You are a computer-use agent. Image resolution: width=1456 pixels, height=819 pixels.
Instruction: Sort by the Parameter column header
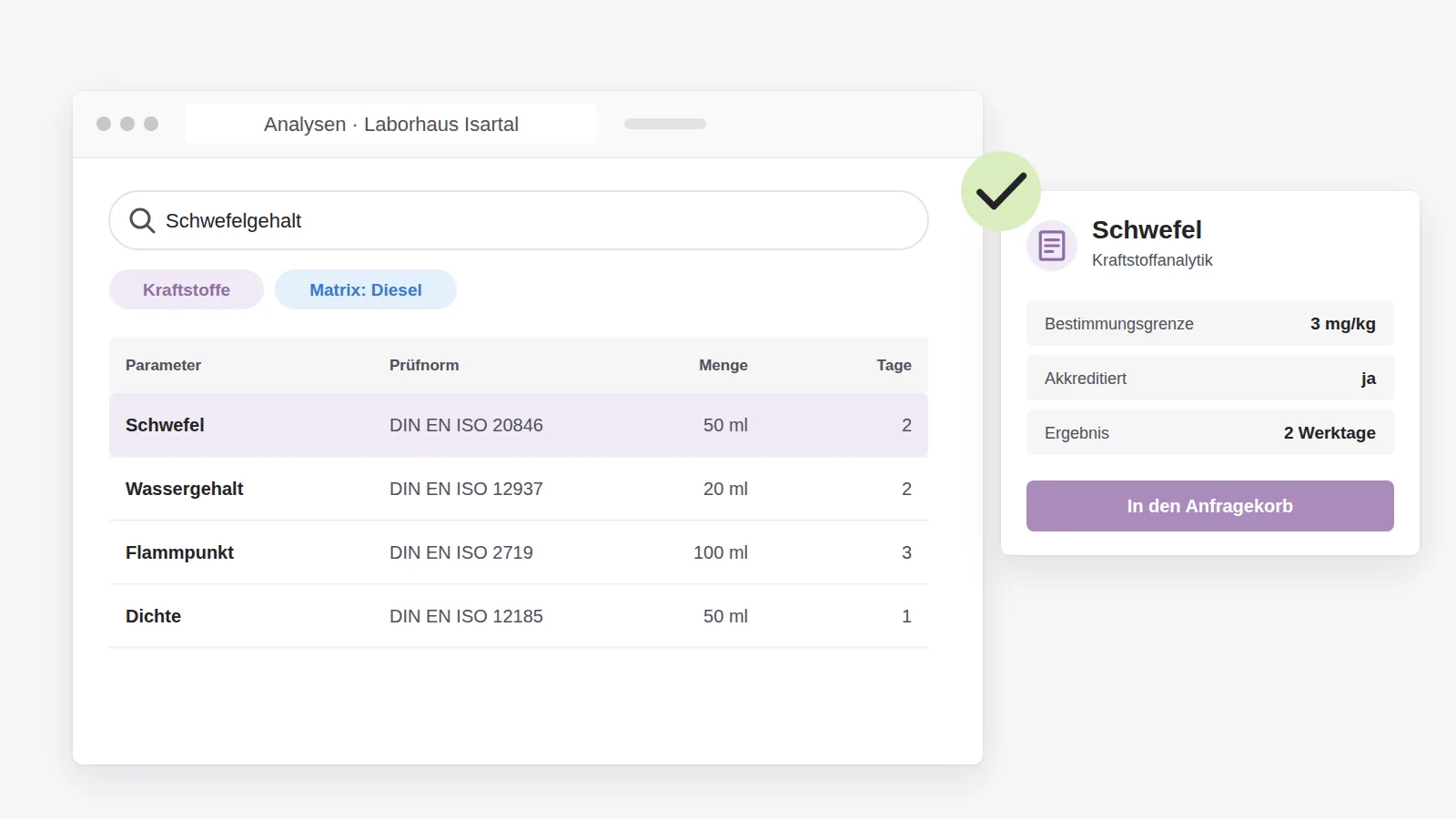[163, 365]
